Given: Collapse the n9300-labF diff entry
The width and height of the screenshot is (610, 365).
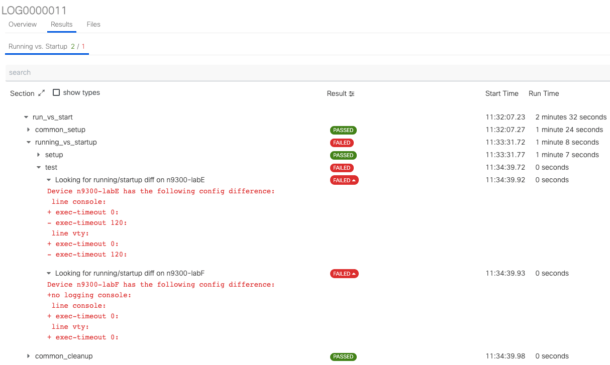Looking at the screenshot, I should (x=49, y=273).
